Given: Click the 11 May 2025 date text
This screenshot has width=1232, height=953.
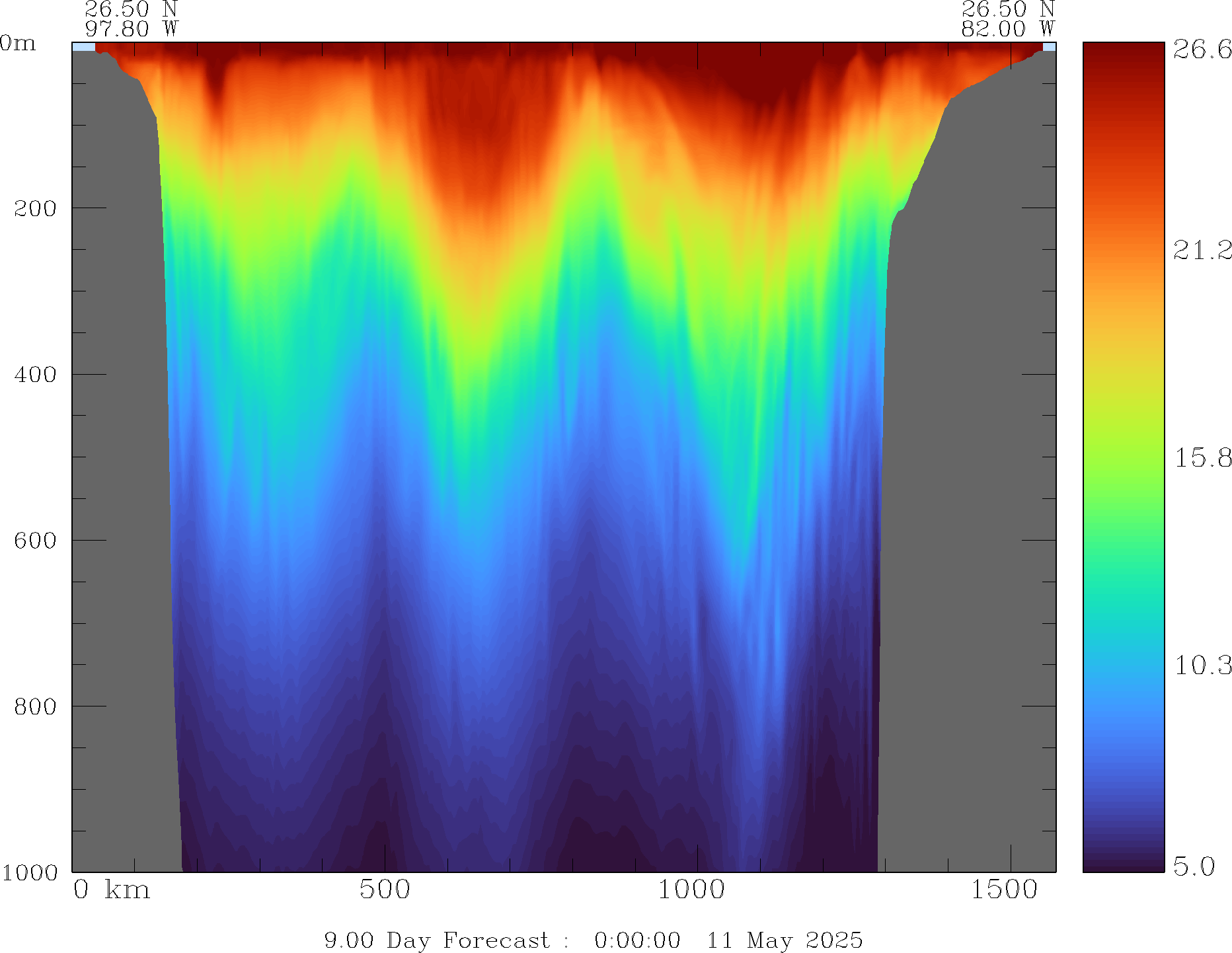Looking at the screenshot, I should tap(785, 940).
